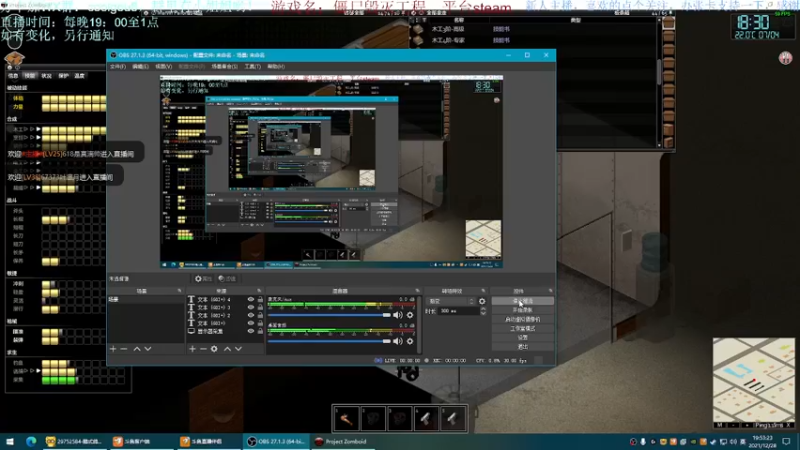
Task: Adjust microphone volume slider in mixer
Action: pyautogui.click(x=329, y=315)
